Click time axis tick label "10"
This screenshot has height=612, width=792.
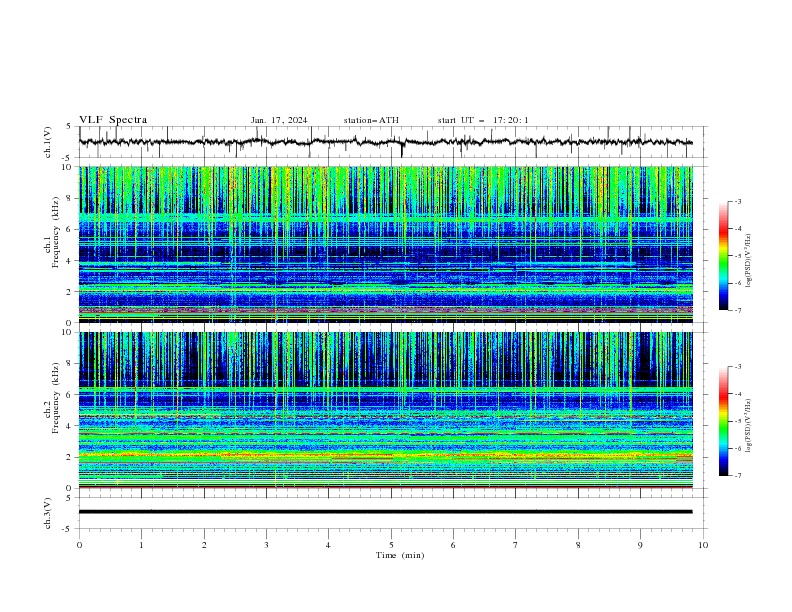tap(703, 545)
